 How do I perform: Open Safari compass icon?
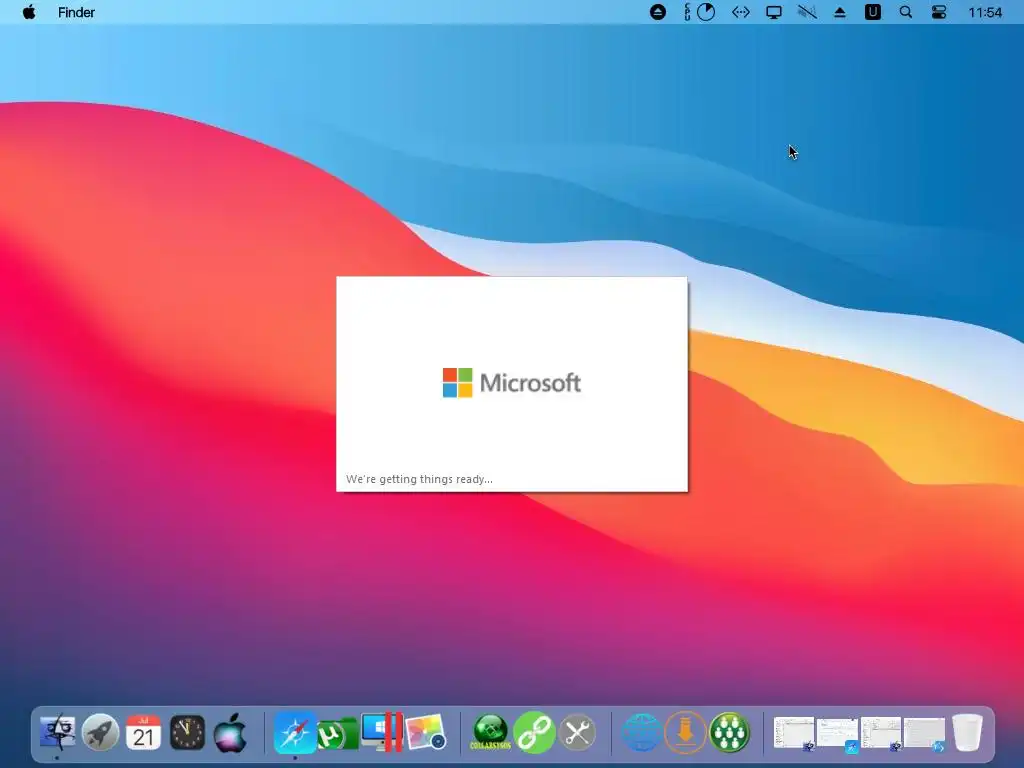pos(295,732)
